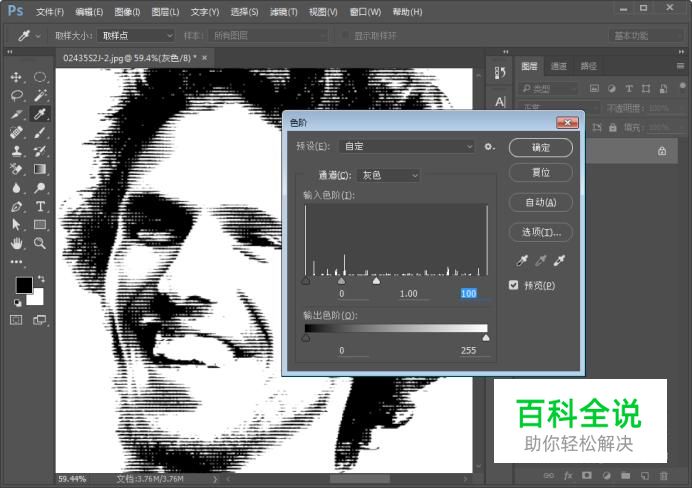692x488 pixels.
Task: Pick the black point eyedropper in Levels
Action: click(x=522, y=260)
